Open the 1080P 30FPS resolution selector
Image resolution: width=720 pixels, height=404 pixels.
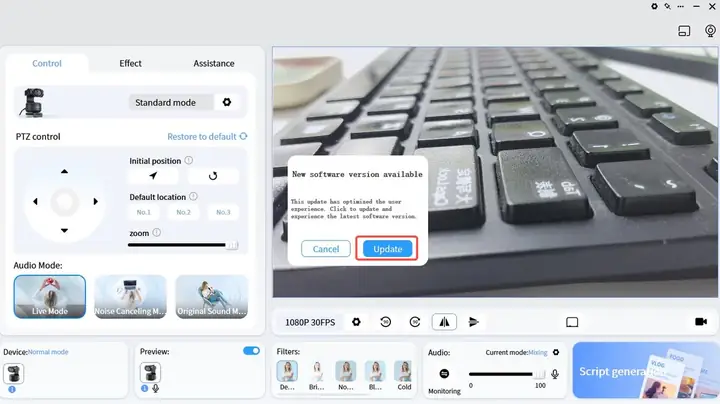(312, 322)
